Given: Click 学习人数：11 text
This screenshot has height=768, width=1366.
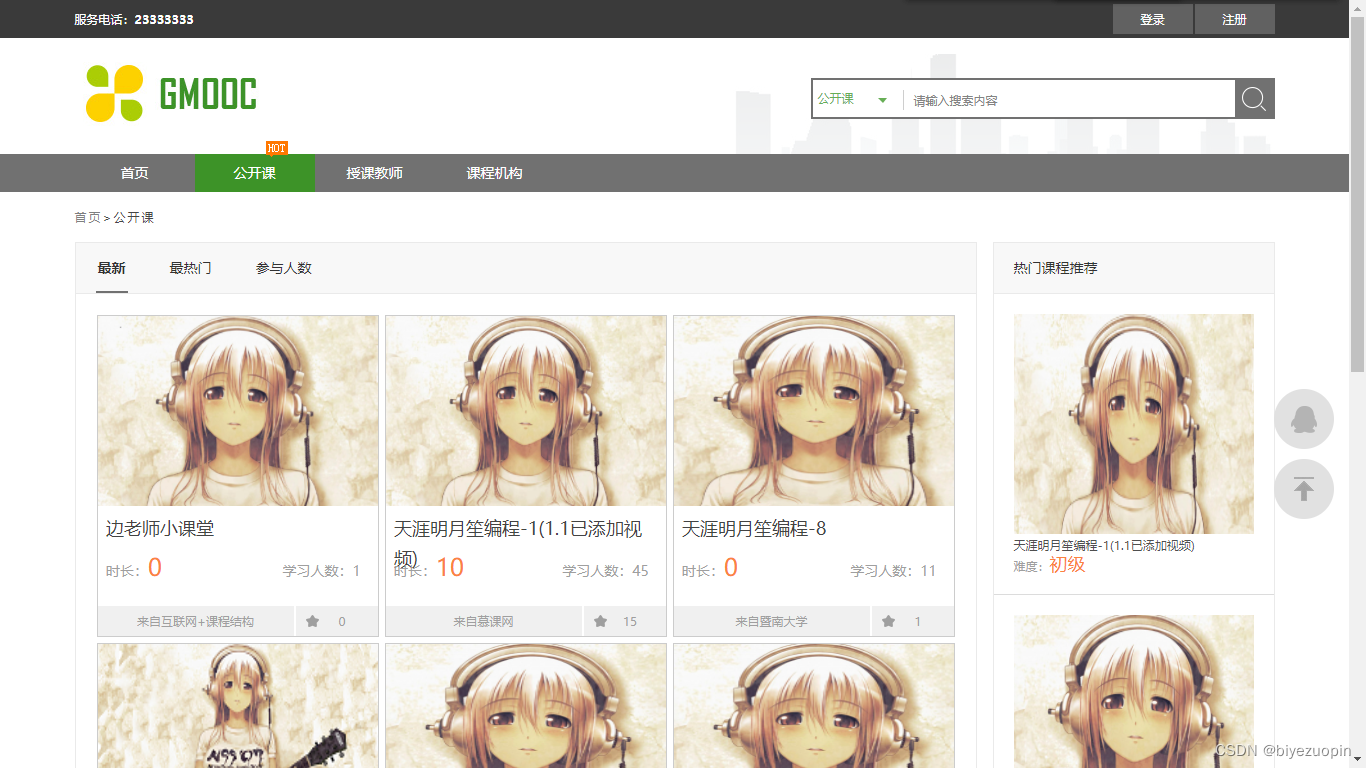Looking at the screenshot, I should [x=893, y=571].
